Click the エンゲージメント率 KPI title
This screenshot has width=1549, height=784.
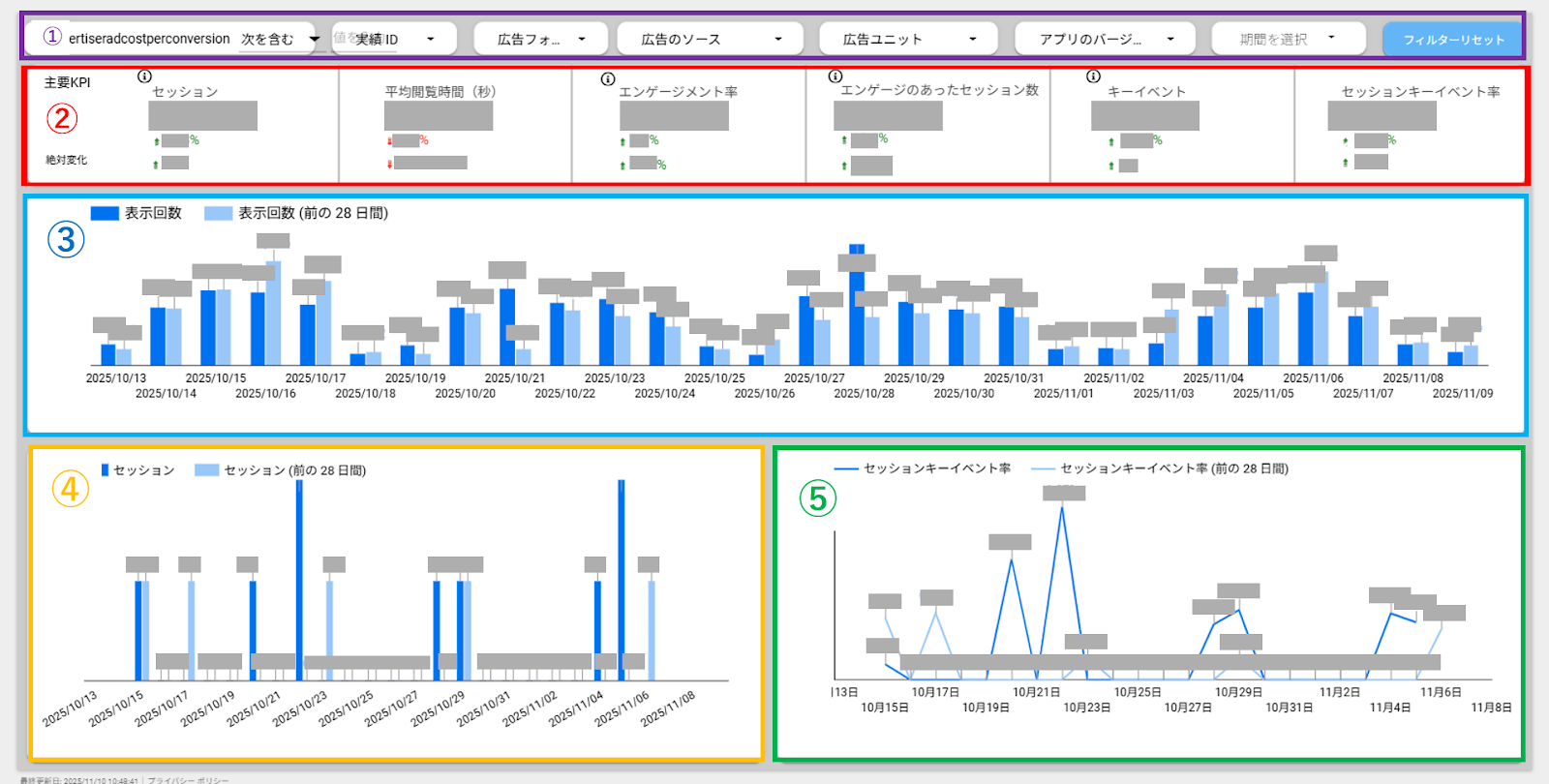[x=679, y=92]
